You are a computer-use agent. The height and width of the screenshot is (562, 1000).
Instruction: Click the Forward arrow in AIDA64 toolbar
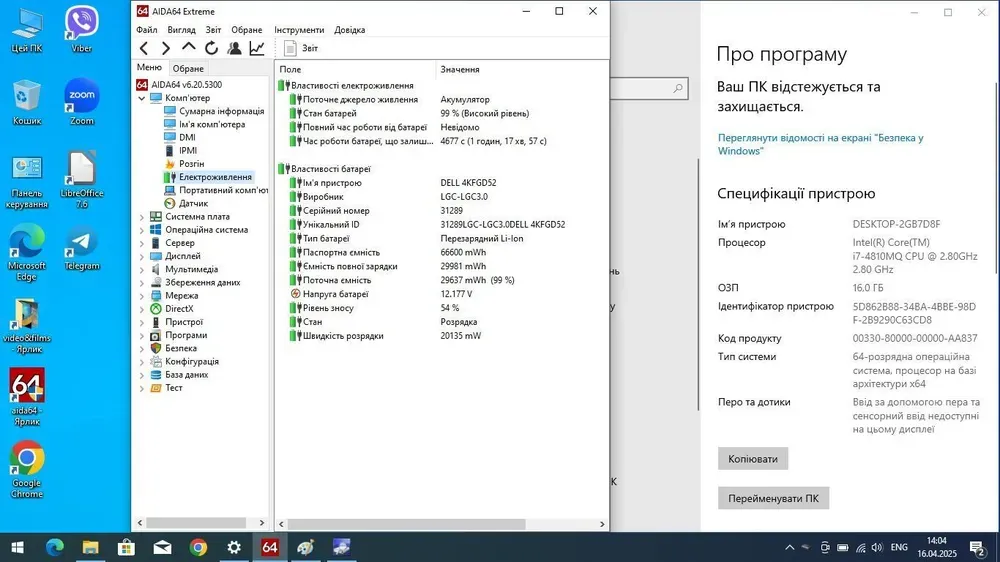(166, 48)
